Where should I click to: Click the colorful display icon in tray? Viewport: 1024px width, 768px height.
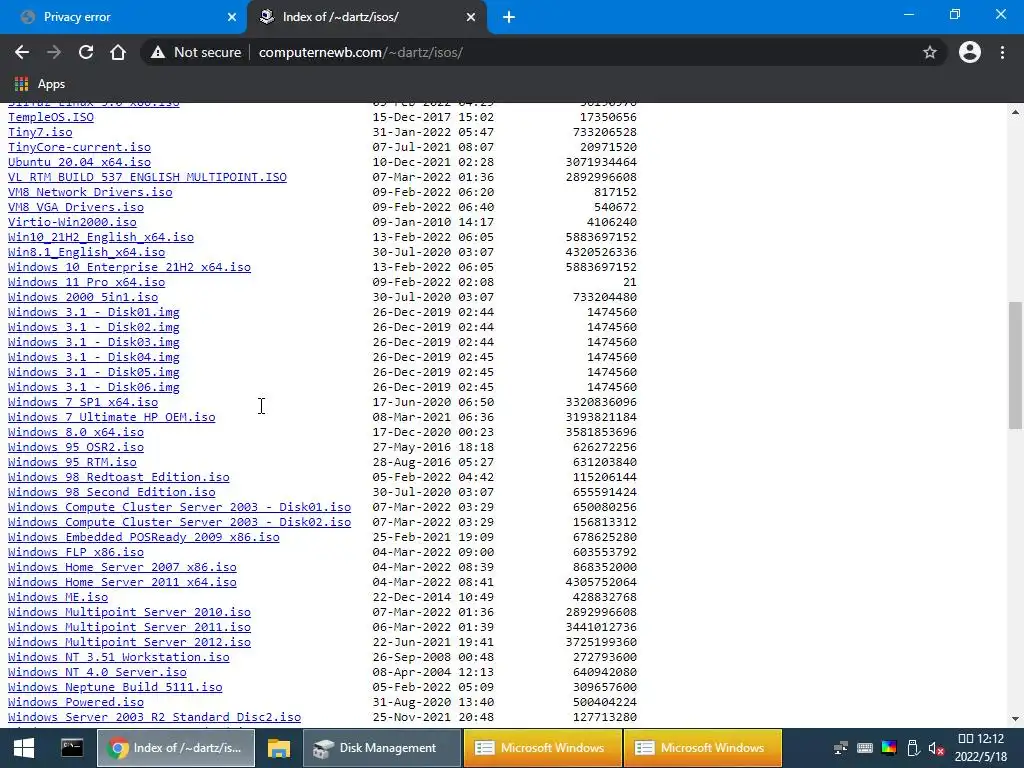point(889,748)
